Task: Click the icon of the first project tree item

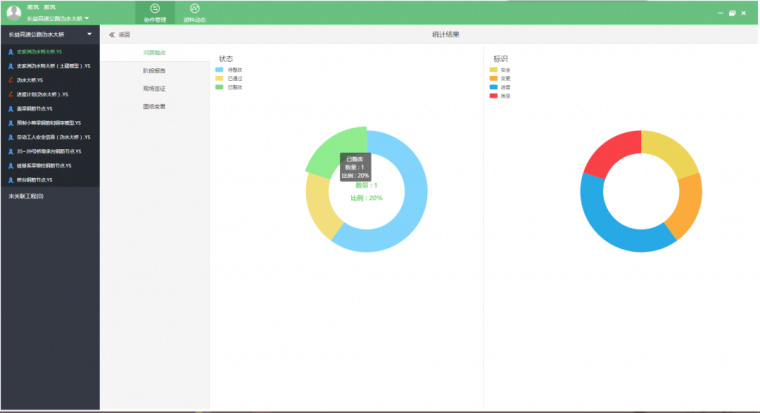Action: (x=10, y=51)
